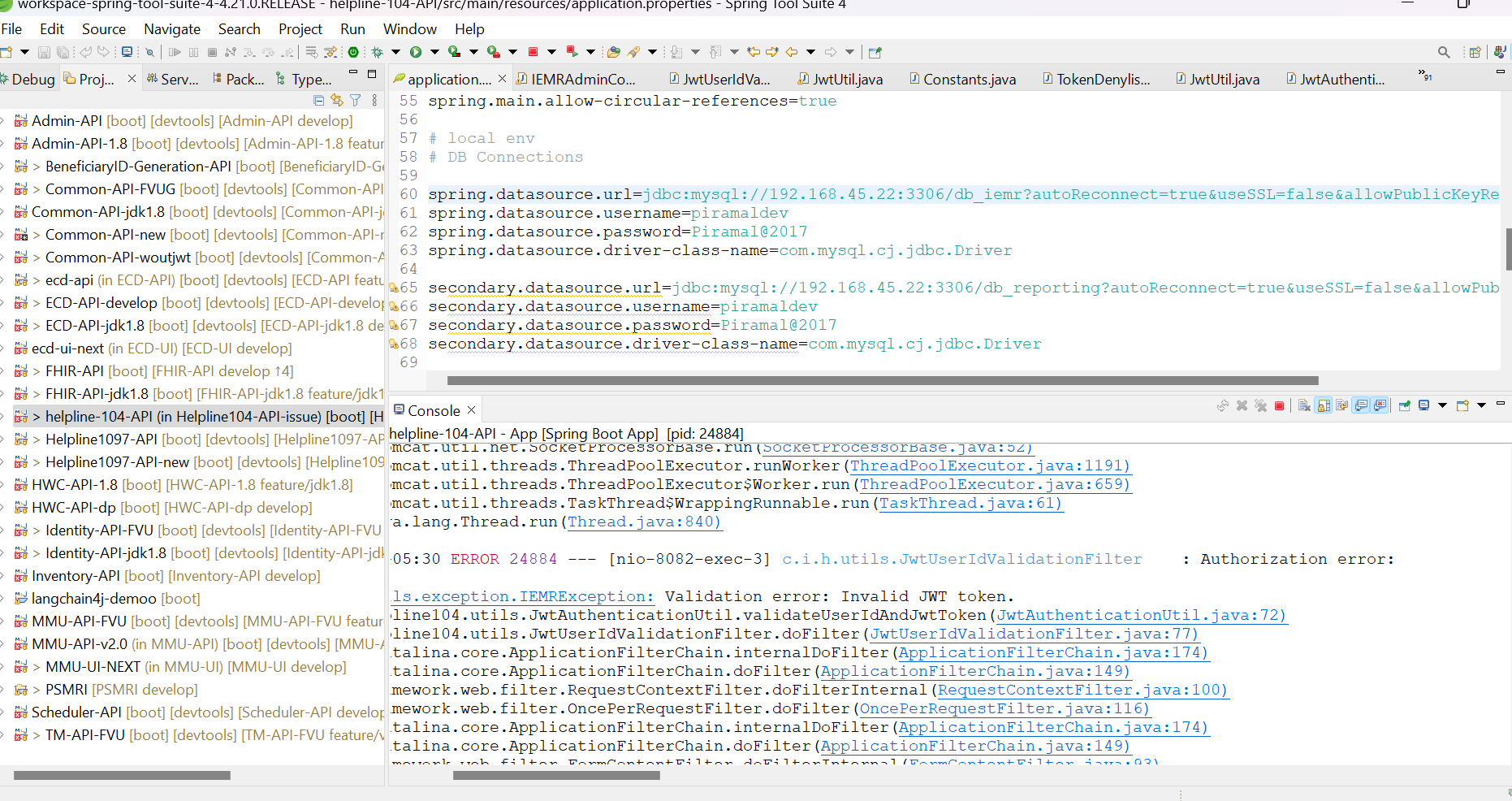Switch to the JwtUserIdVa... editor tab
This screenshot has height=801, width=1512.
pos(719,79)
